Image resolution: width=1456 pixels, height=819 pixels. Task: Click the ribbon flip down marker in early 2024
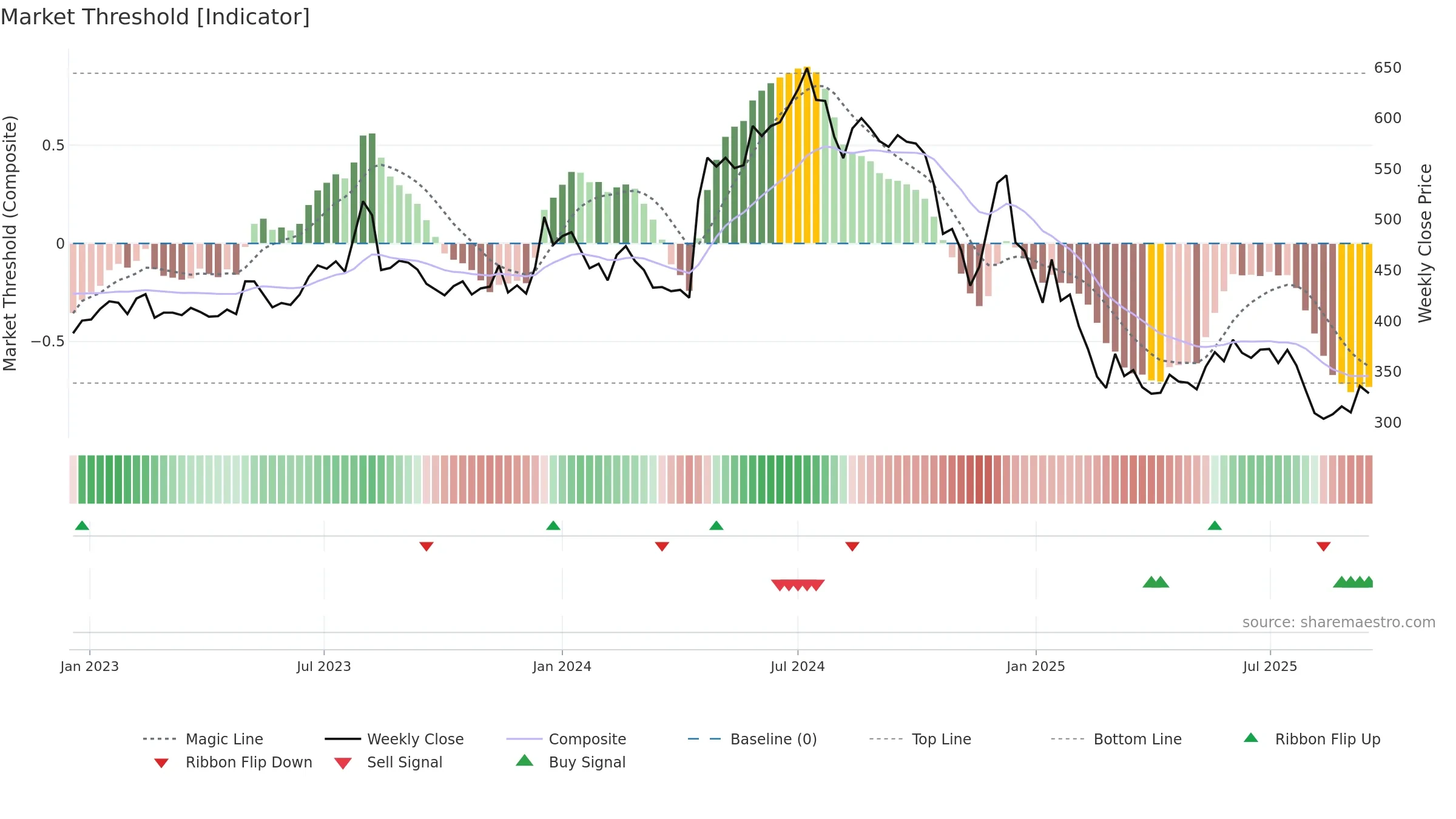click(662, 547)
